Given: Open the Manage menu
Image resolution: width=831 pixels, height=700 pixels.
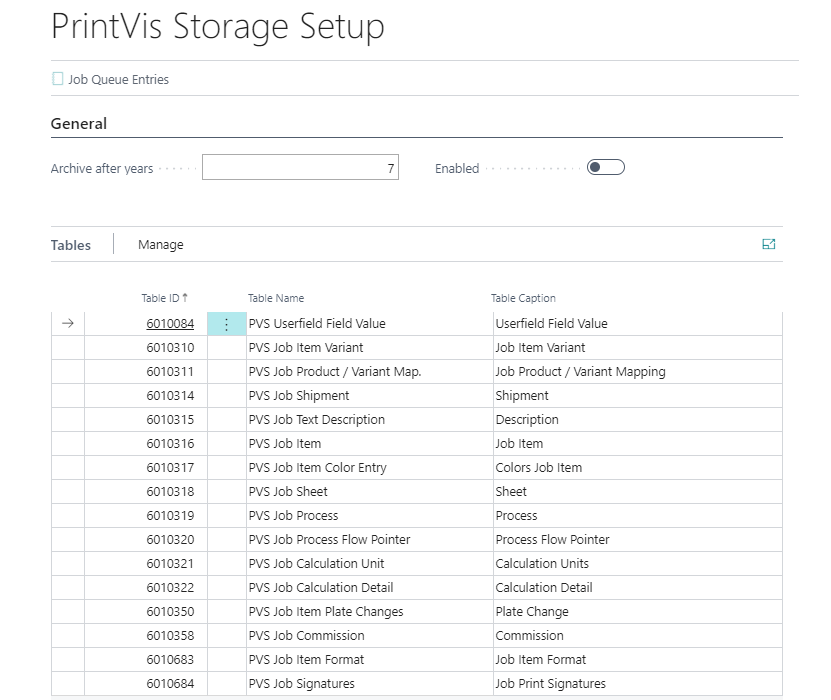Looking at the screenshot, I should [160, 245].
